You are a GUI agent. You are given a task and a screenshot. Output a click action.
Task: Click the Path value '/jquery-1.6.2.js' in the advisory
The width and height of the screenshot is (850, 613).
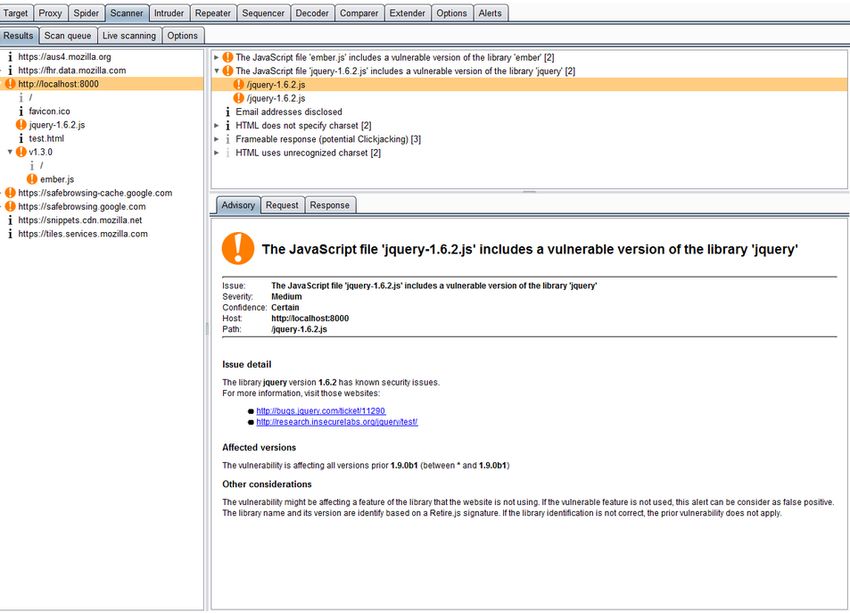tap(299, 329)
